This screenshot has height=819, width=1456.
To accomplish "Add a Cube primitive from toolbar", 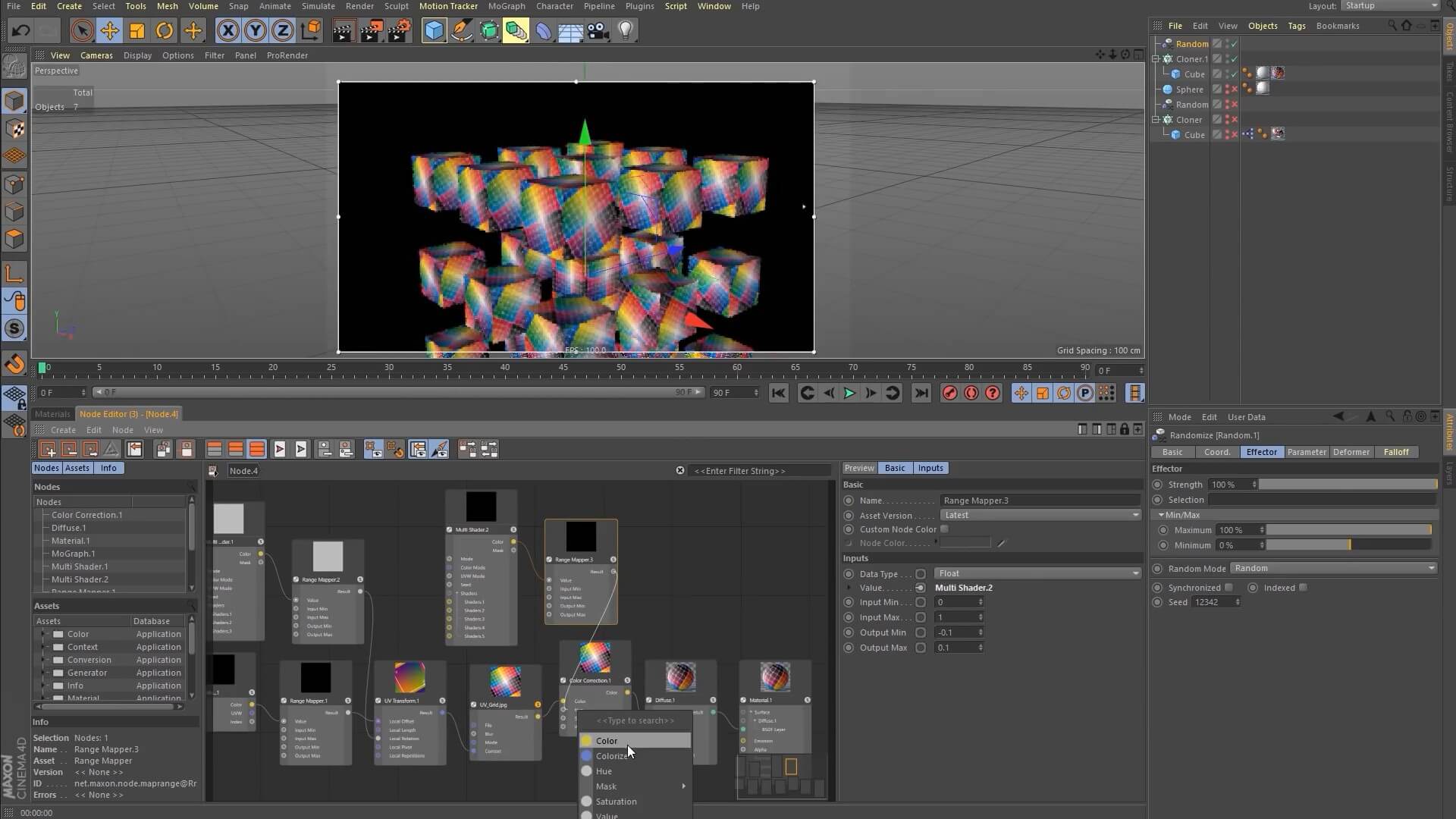I will [x=434, y=30].
